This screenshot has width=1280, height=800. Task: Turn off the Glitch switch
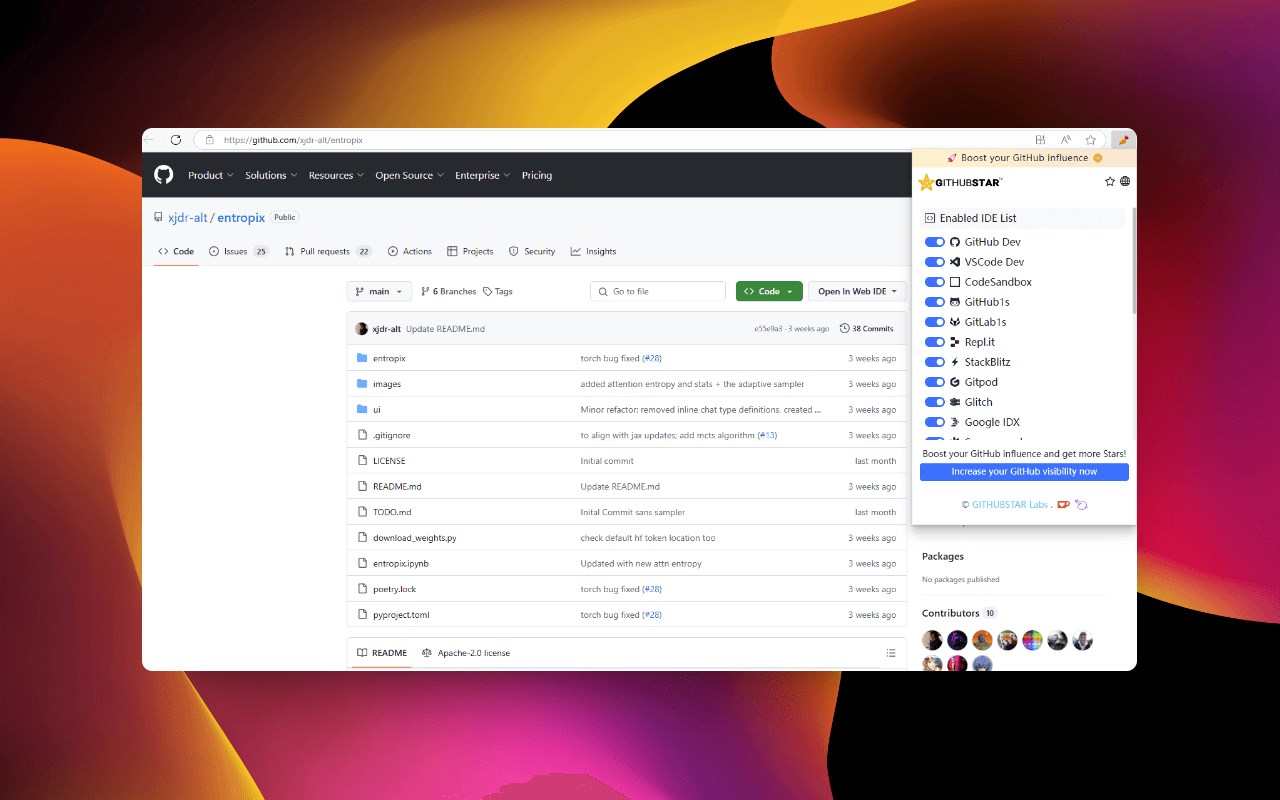(x=935, y=402)
